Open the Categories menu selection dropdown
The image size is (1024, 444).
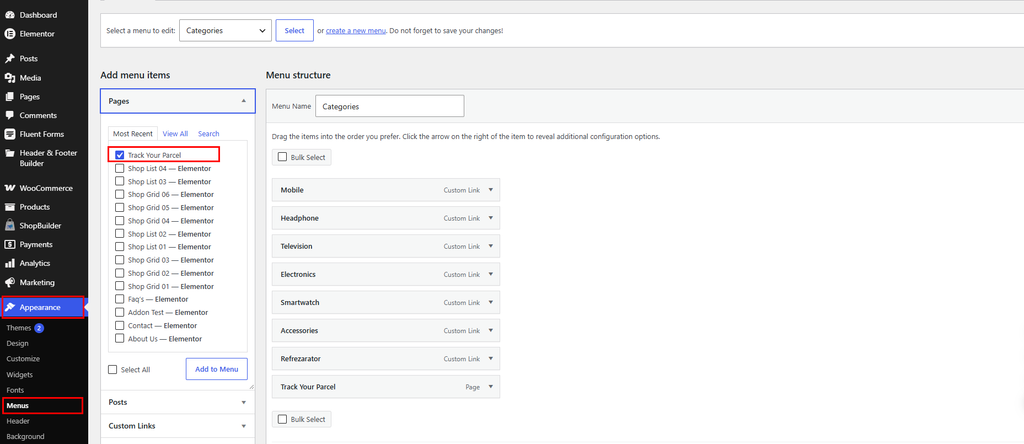[225, 30]
